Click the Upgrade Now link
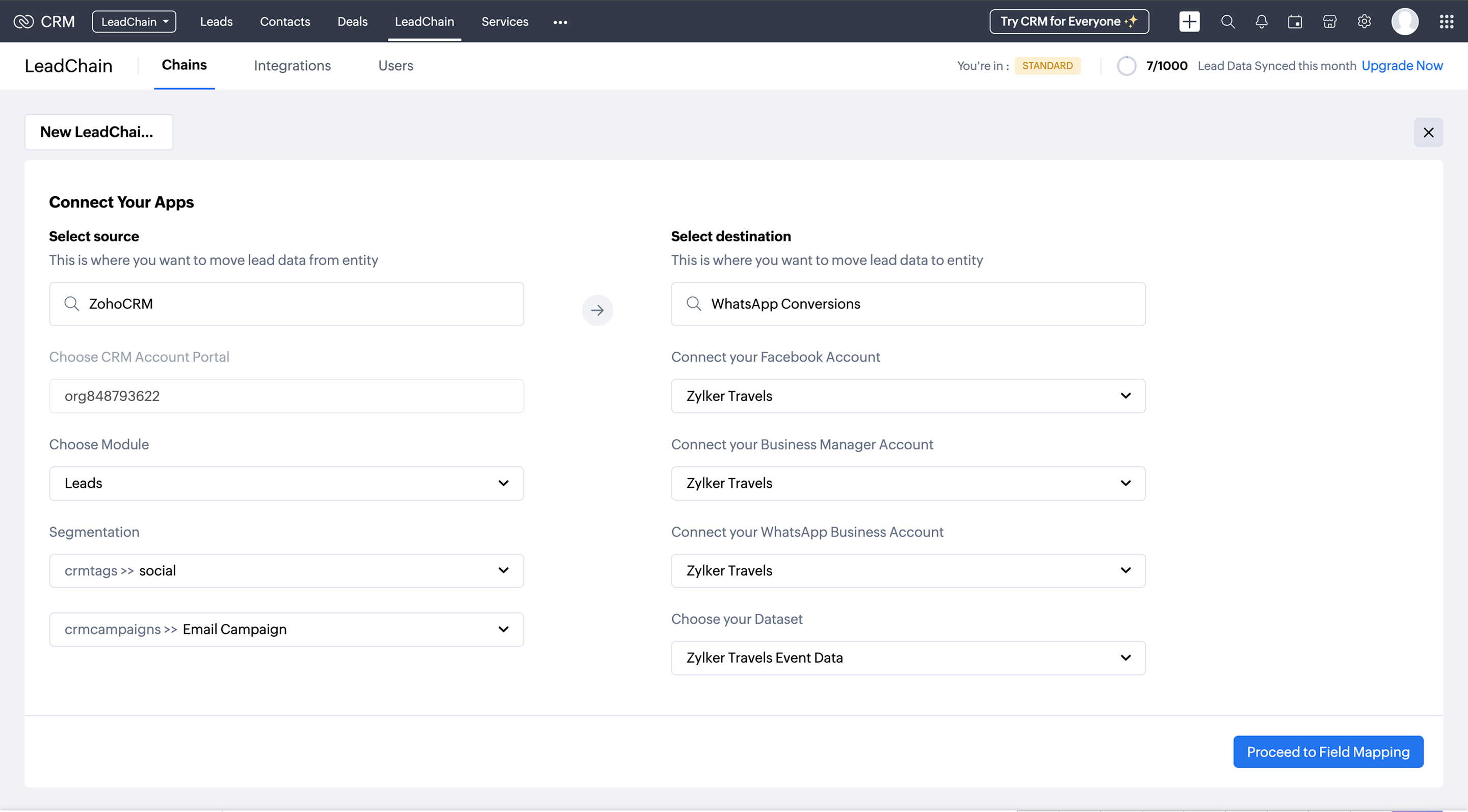The image size is (1468, 812). point(1402,66)
